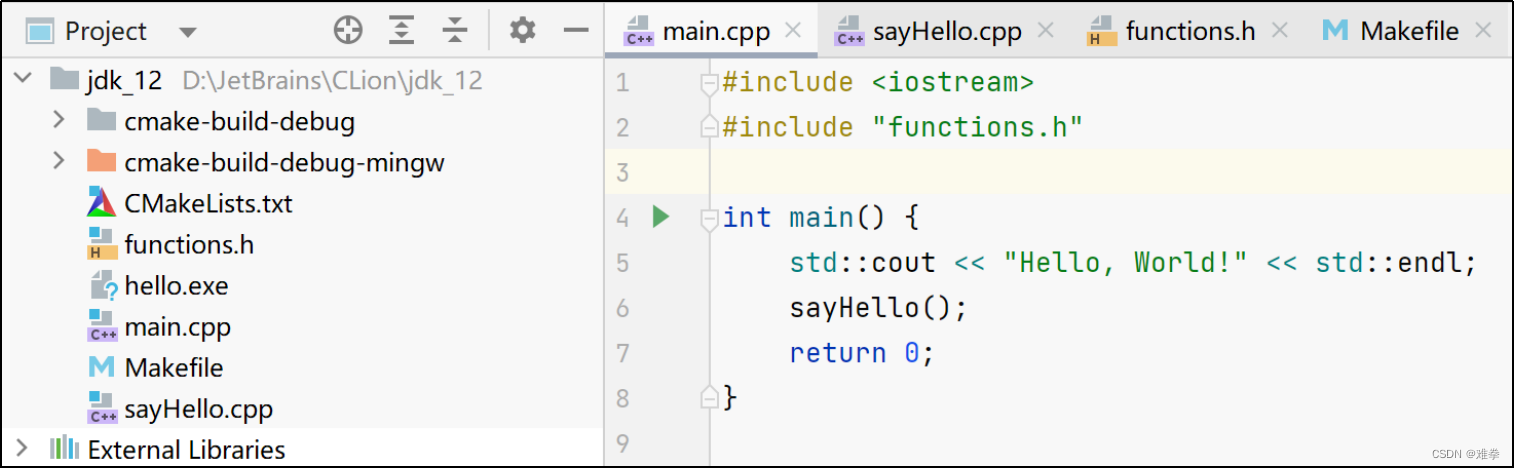Image resolution: width=1515 pixels, height=469 pixels.
Task: Click the return 0 statement
Action: [x=861, y=353]
